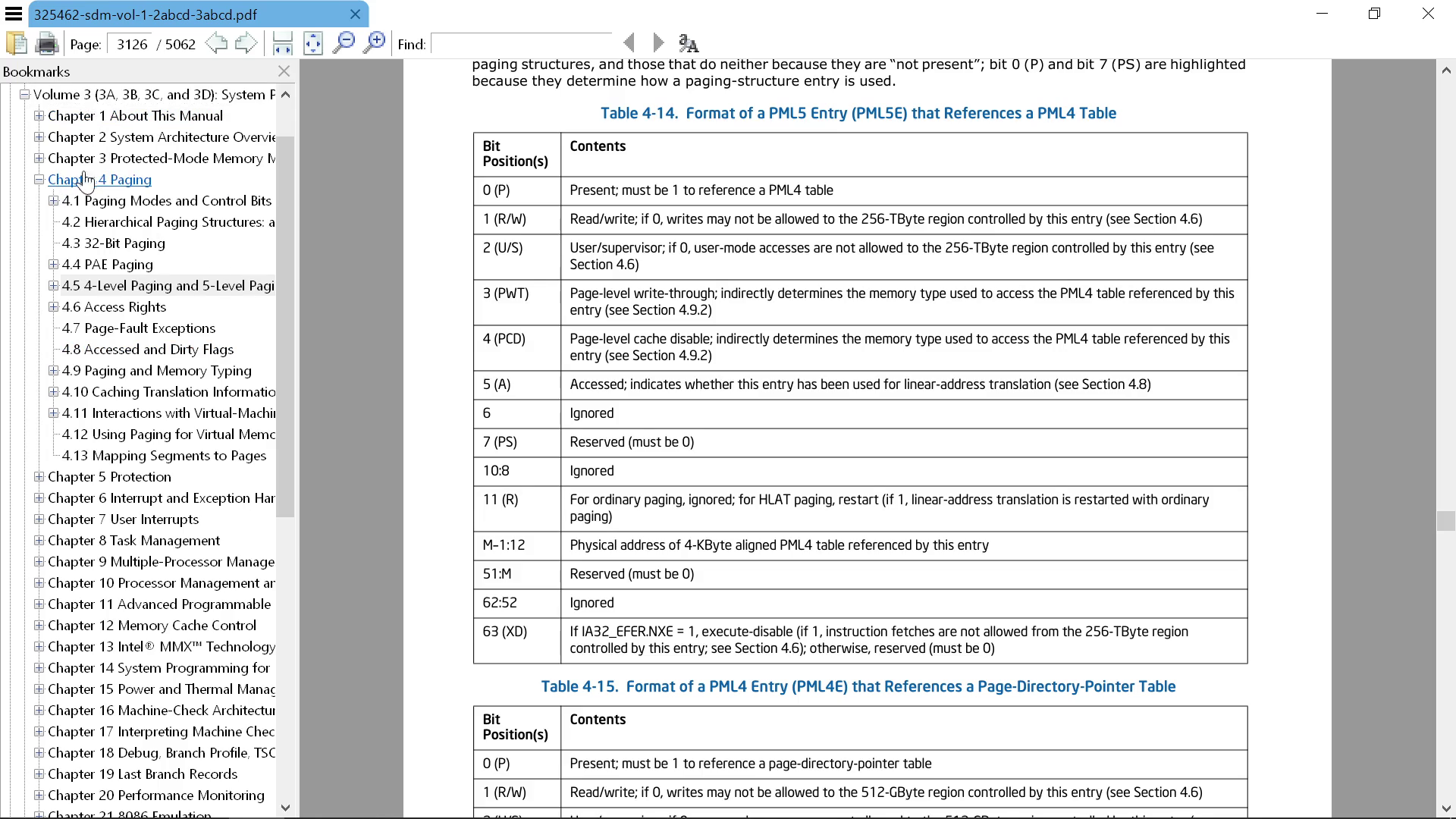Find next match arrow
1456x819 pixels.
click(658, 43)
